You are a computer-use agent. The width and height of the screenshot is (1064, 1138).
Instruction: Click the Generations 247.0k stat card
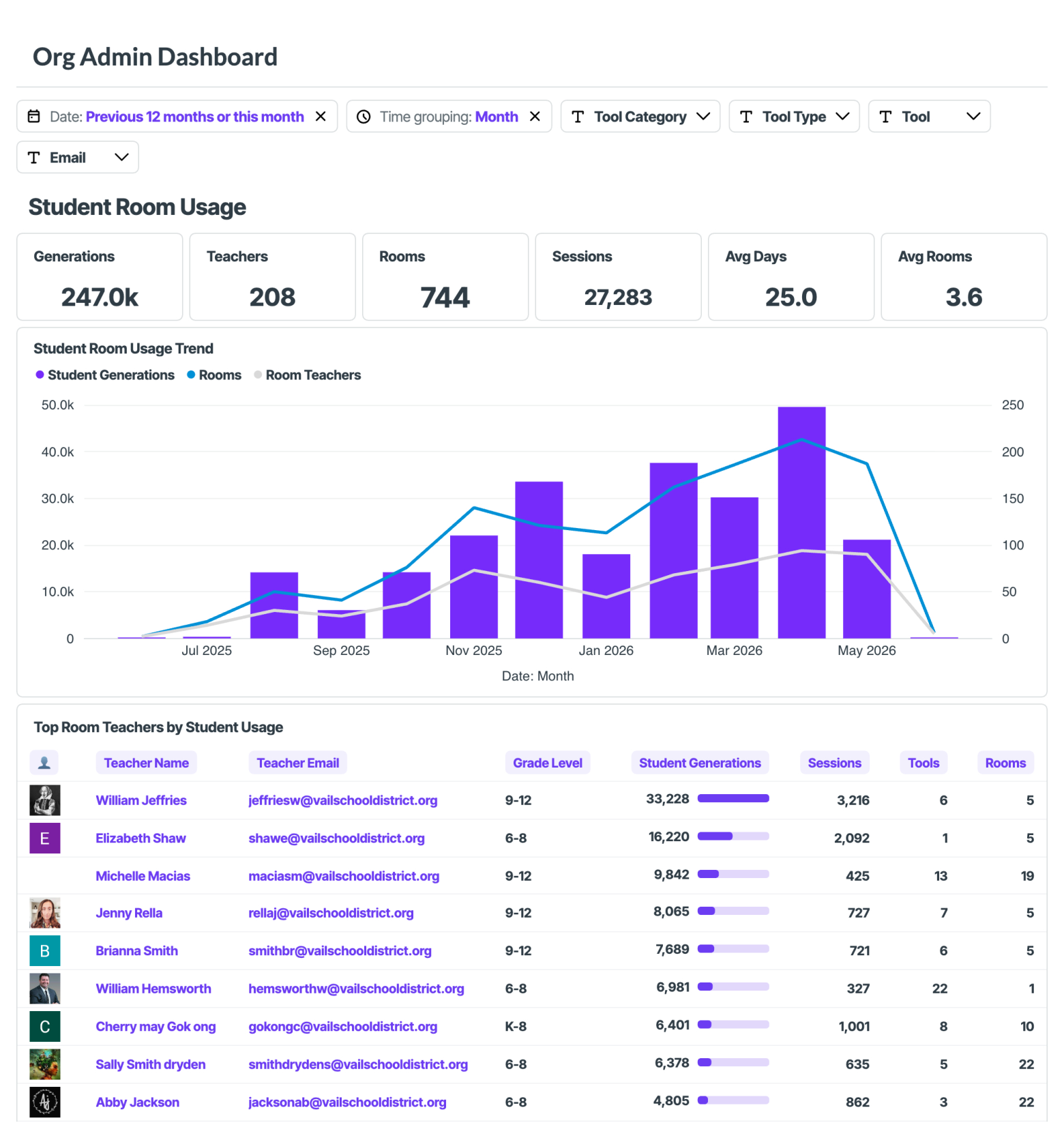(100, 277)
